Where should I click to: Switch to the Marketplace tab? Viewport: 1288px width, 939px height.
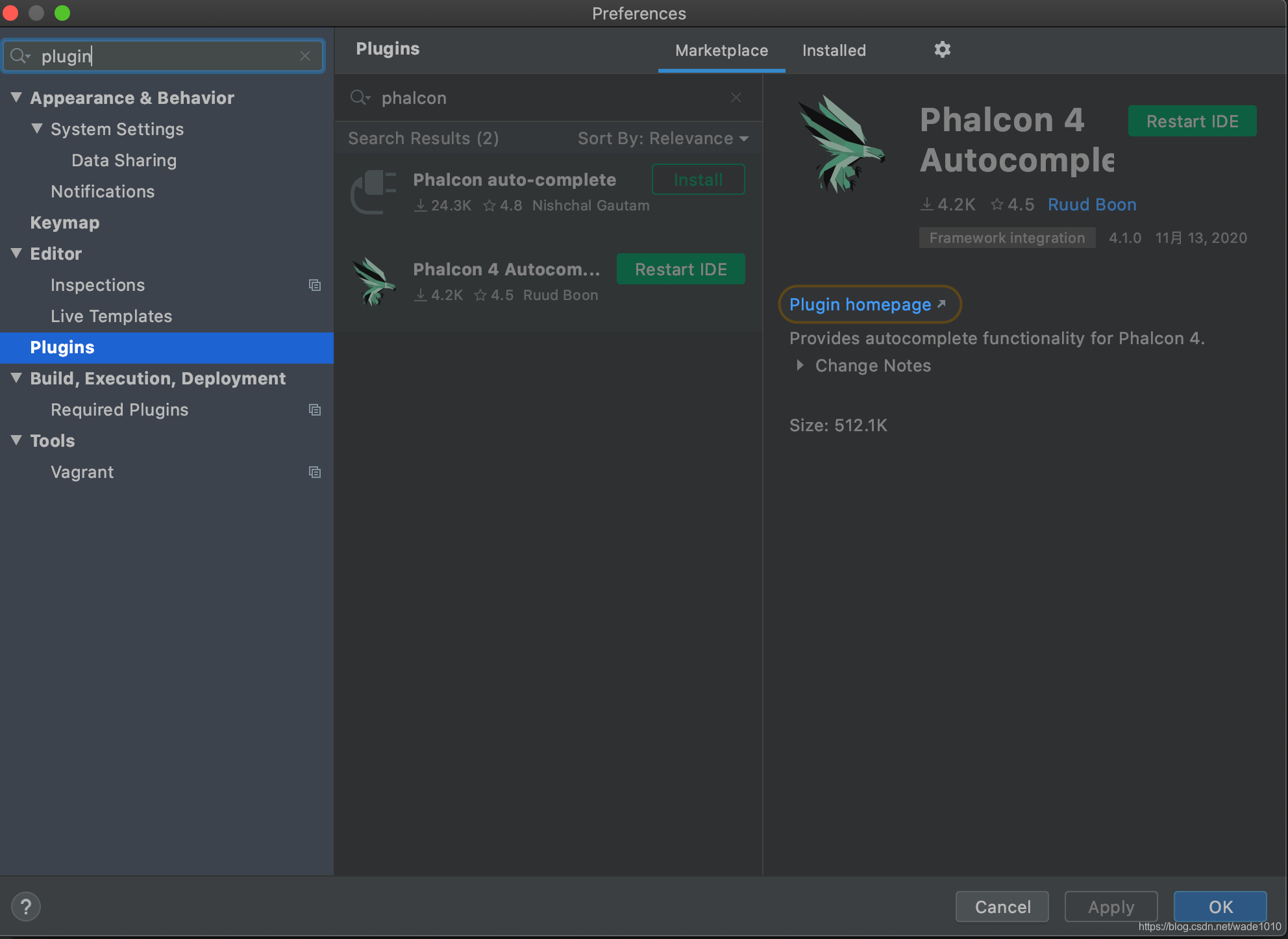721,51
